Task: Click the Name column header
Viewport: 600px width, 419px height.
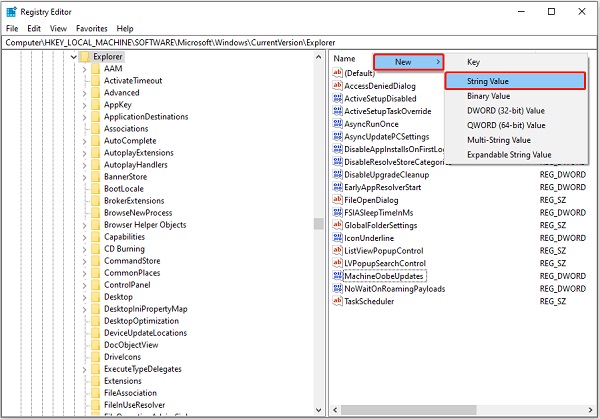Action: click(x=344, y=59)
